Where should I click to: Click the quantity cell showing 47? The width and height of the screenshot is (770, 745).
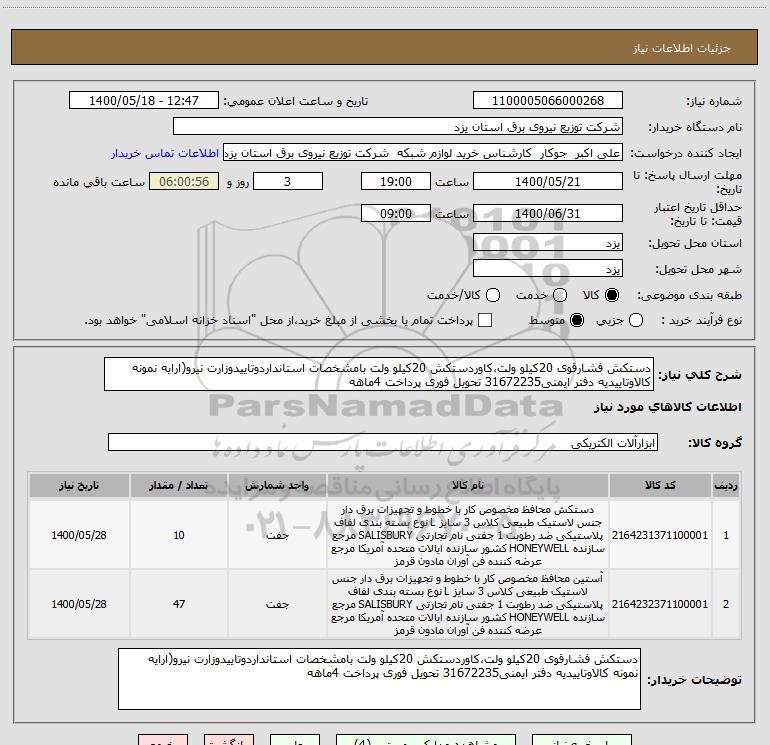click(179, 605)
